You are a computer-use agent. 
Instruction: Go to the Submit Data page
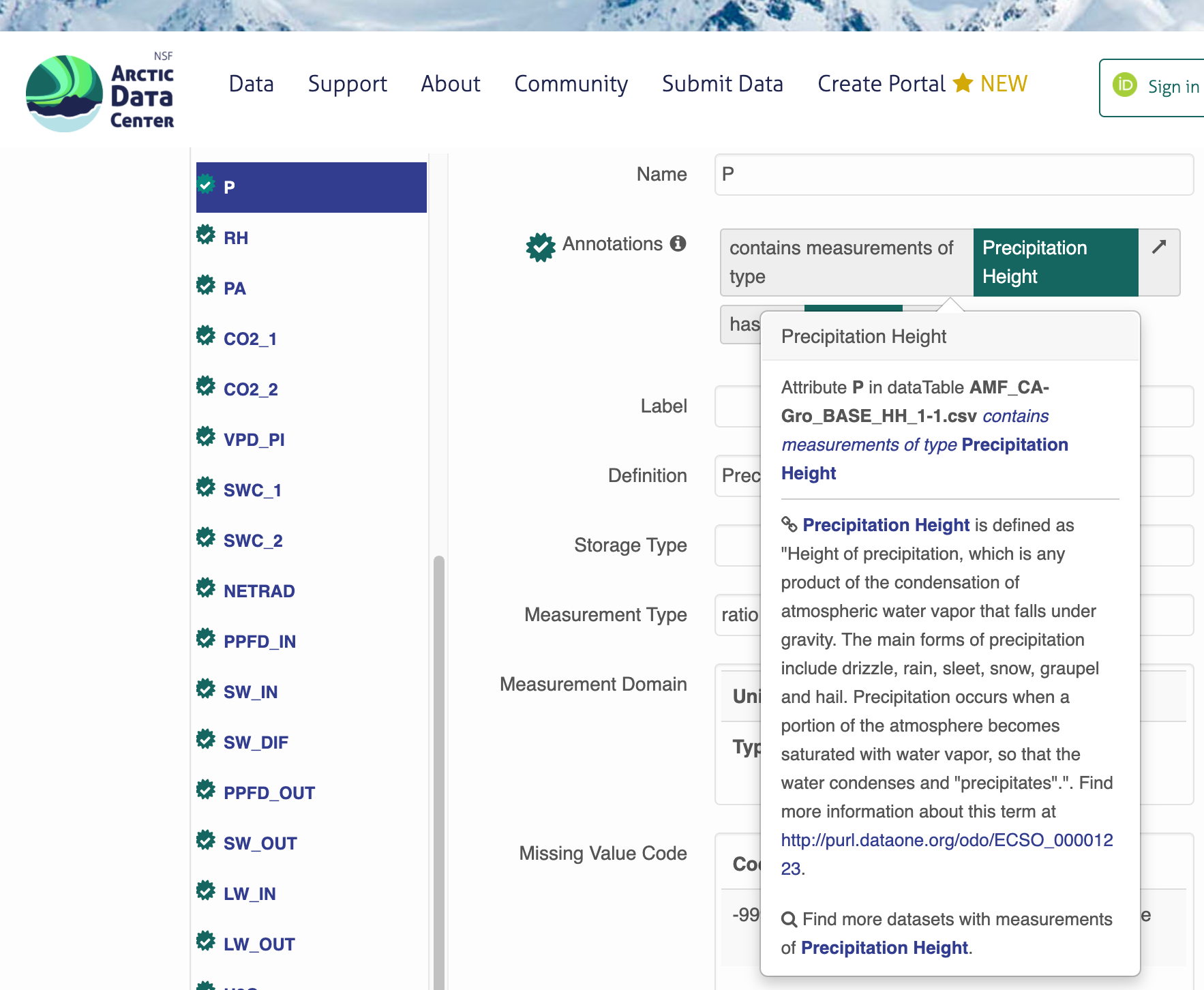click(722, 84)
